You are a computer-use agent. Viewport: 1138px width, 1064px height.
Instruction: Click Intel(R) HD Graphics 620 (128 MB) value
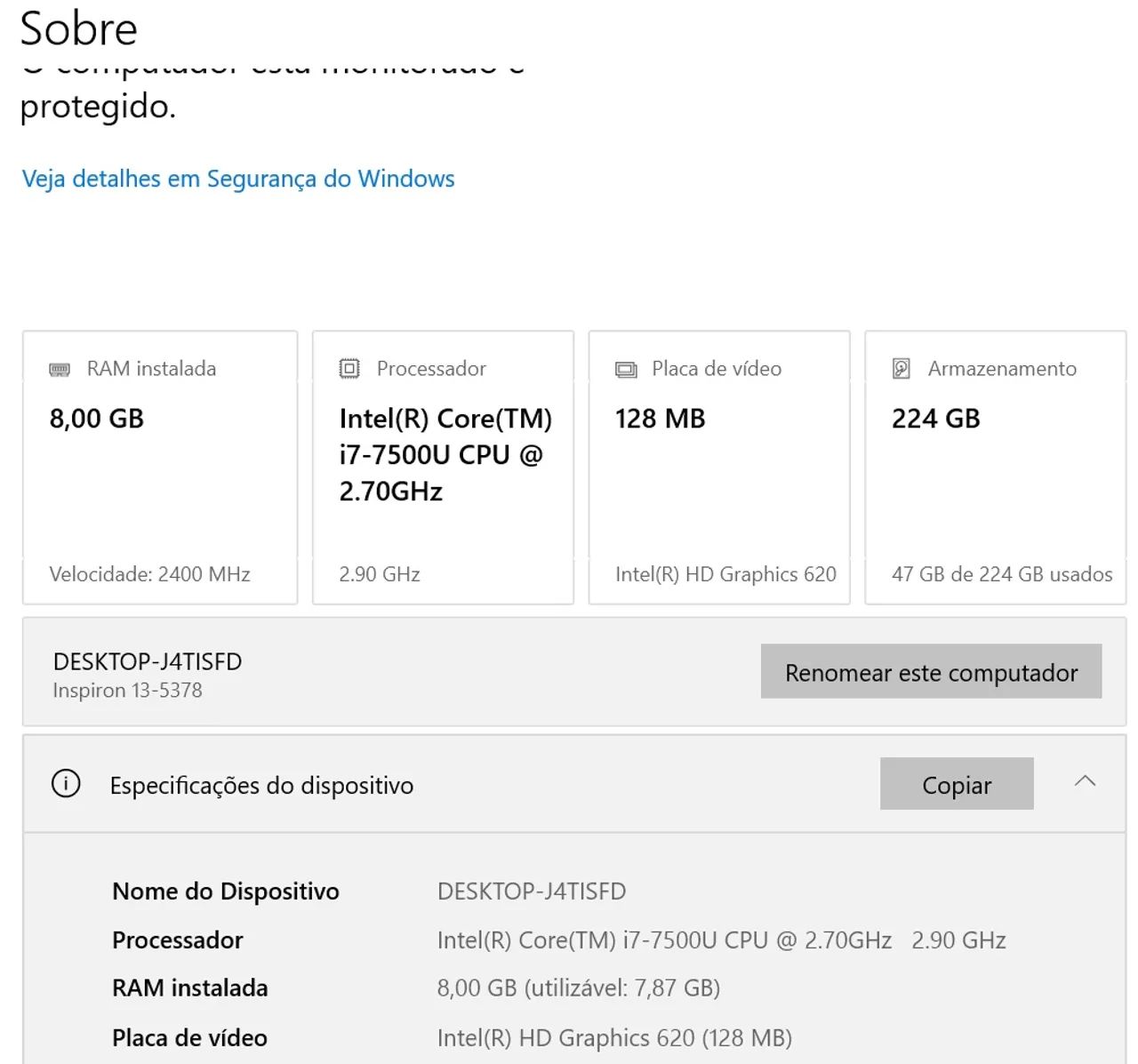point(614,1037)
